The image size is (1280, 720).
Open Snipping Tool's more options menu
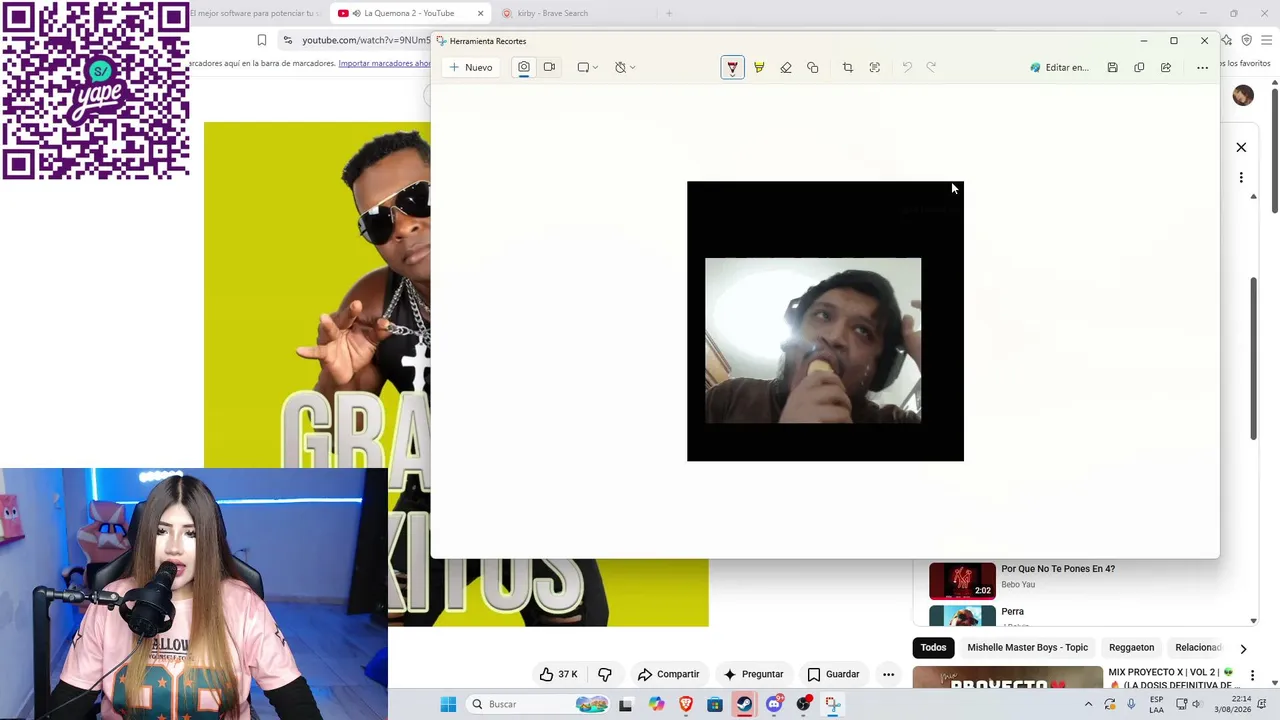(x=1202, y=67)
